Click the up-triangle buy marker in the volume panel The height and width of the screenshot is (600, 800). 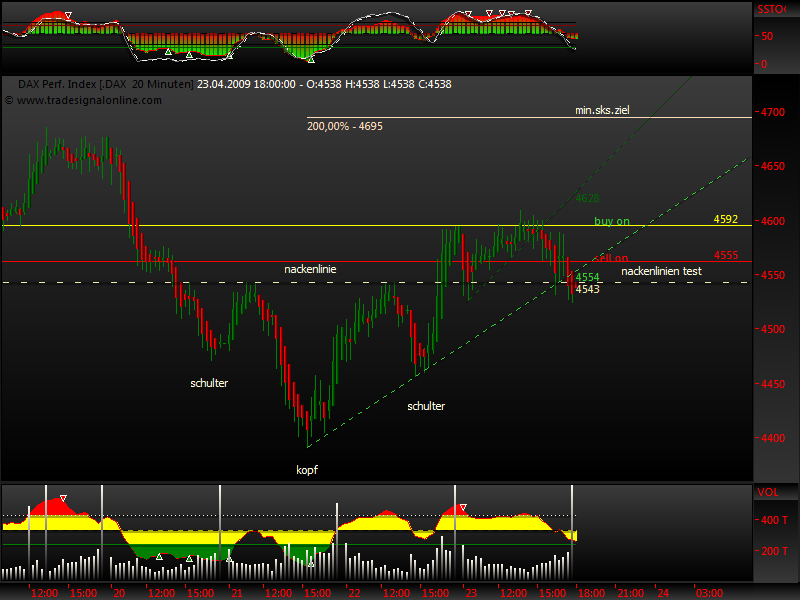coord(159,556)
